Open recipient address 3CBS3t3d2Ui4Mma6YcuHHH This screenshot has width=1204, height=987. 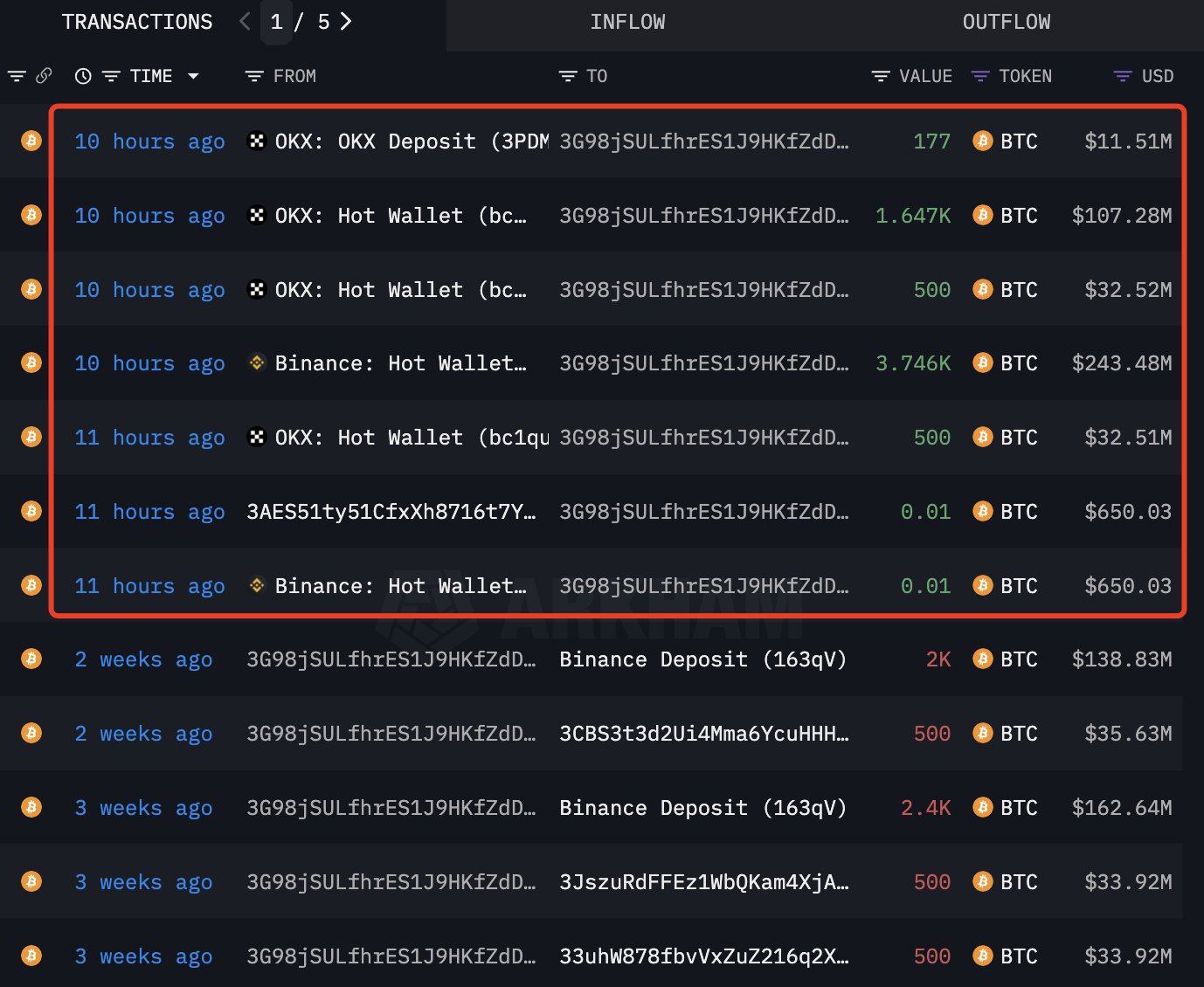pos(704,734)
